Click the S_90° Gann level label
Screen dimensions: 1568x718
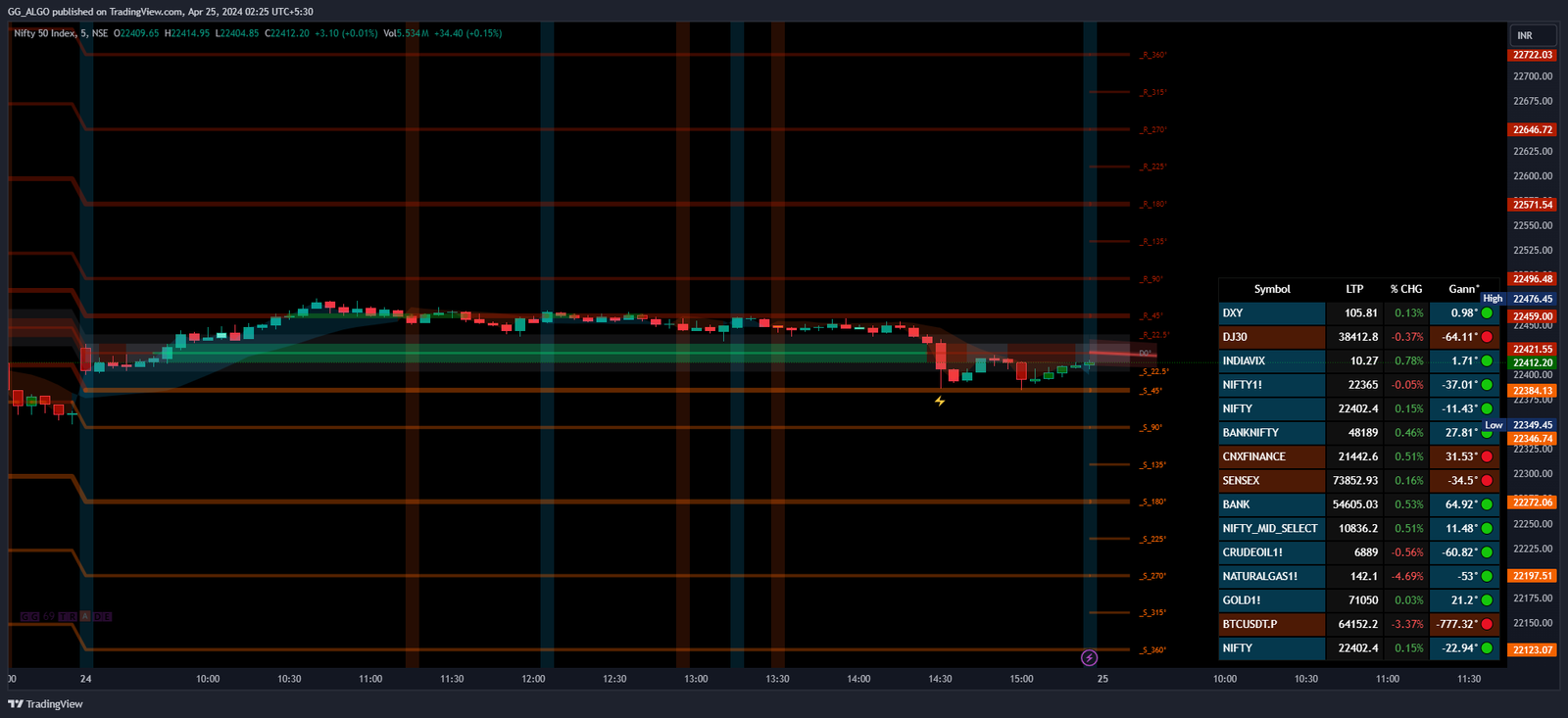(1151, 428)
